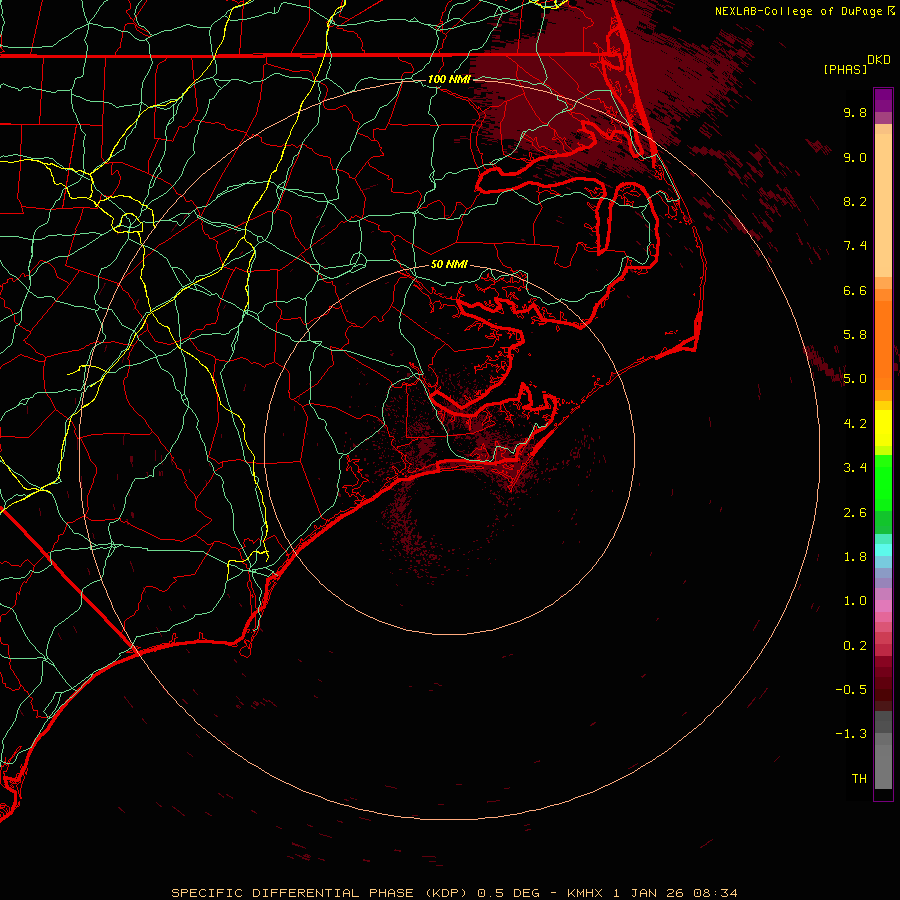Viewport: 900px width, 900px height.
Task: Click the yellow segment of the color bar
Action: (883, 428)
